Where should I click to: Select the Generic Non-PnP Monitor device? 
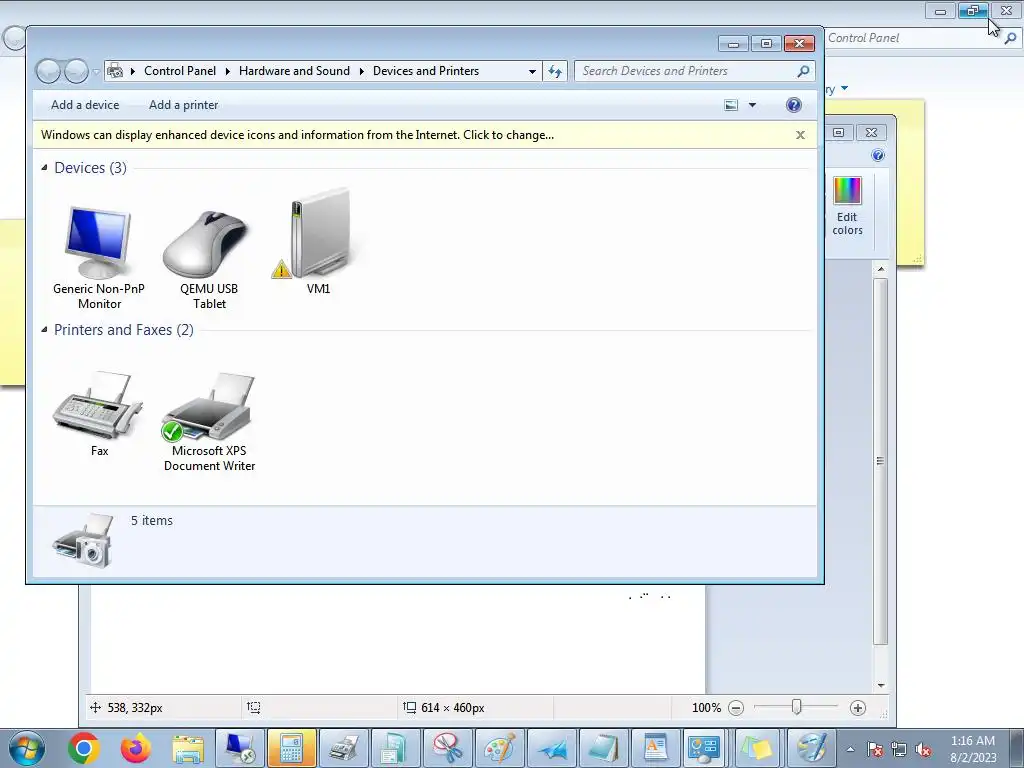(x=99, y=258)
